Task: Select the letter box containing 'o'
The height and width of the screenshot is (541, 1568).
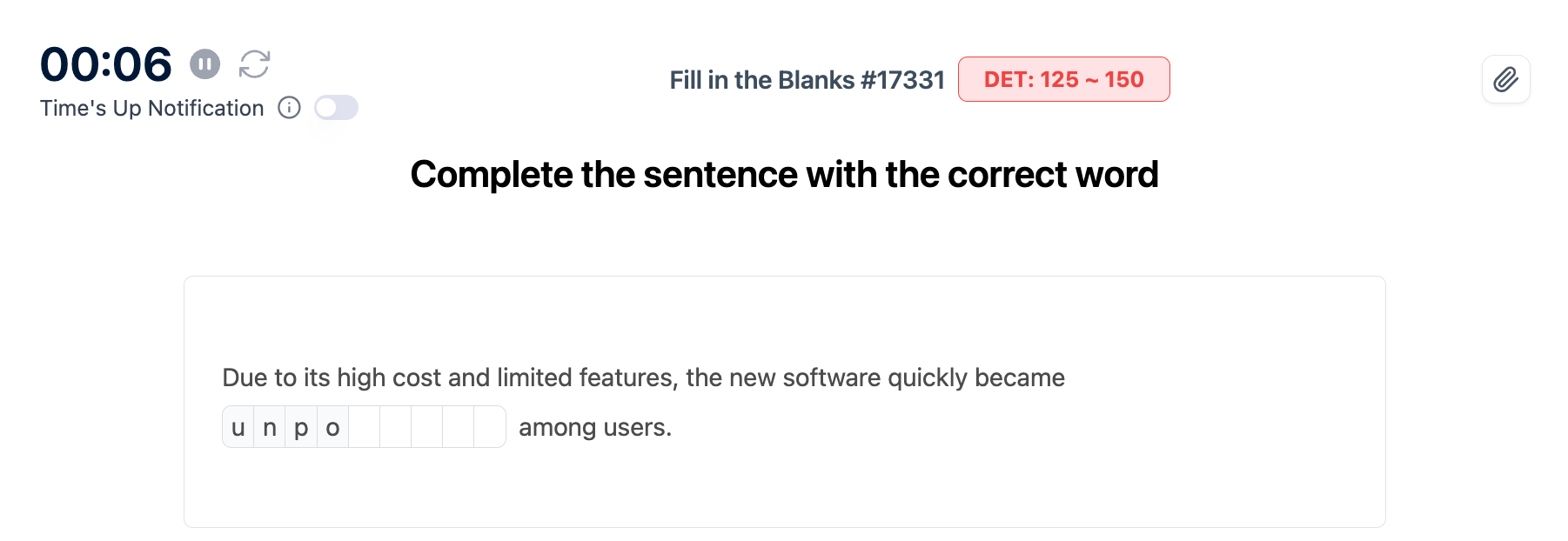Action: (x=332, y=427)
